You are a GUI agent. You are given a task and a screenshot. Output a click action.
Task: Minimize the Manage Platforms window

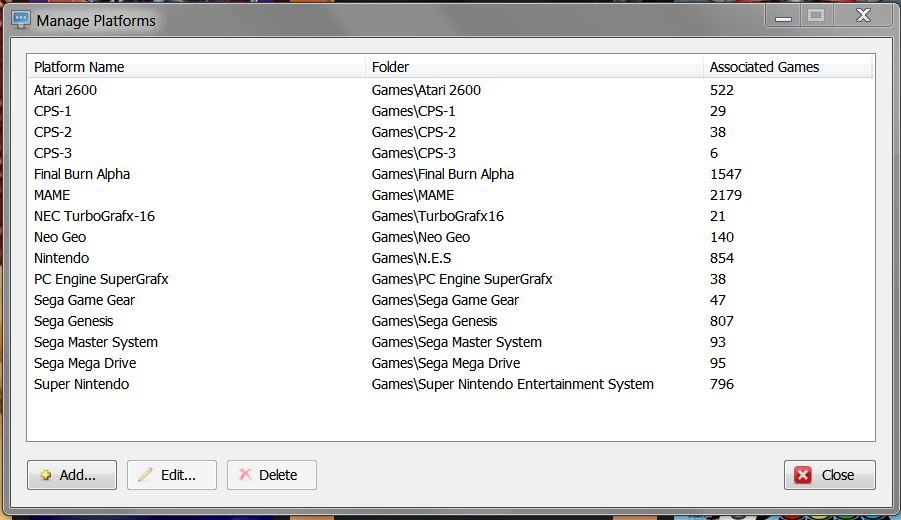[x=783, y=16]
